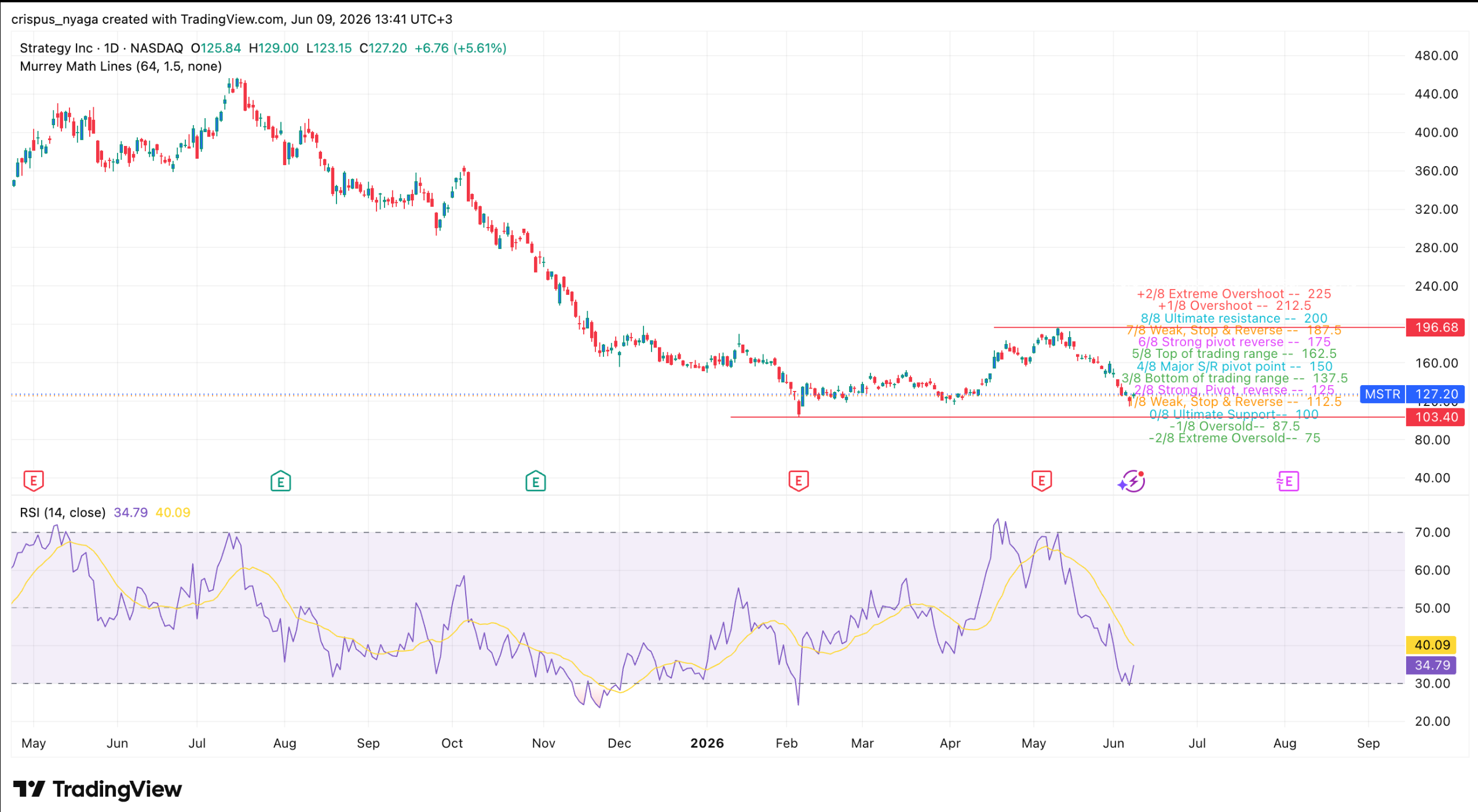Click the red 103.40 price label
Image resolution: width=1478 pixels, height=812 pixels.
coord(1436,417)
